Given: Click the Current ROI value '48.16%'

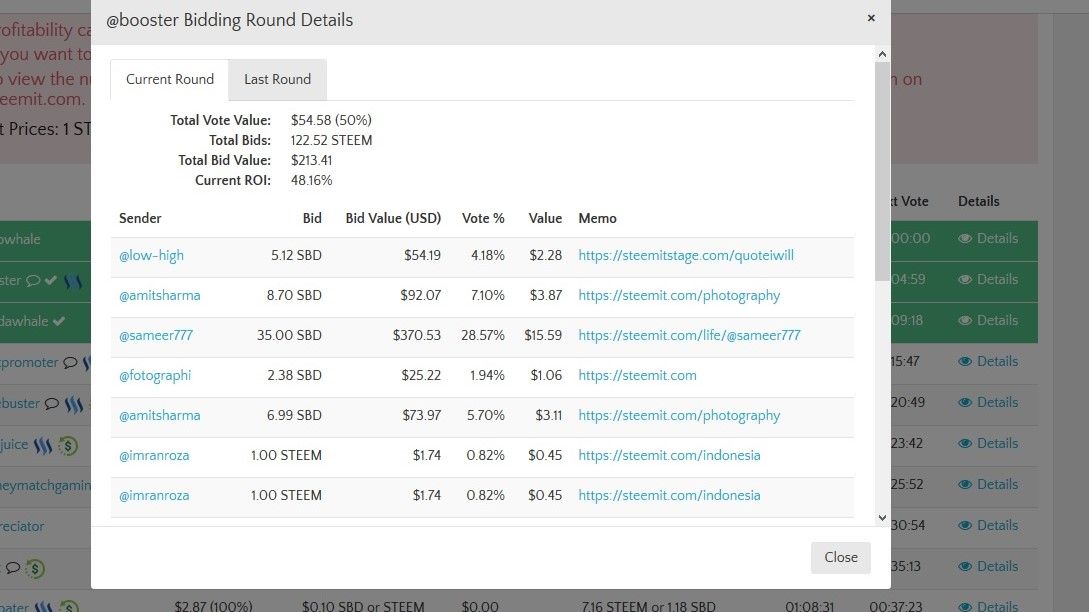Looking at the screenshot, I should point(311,181).
